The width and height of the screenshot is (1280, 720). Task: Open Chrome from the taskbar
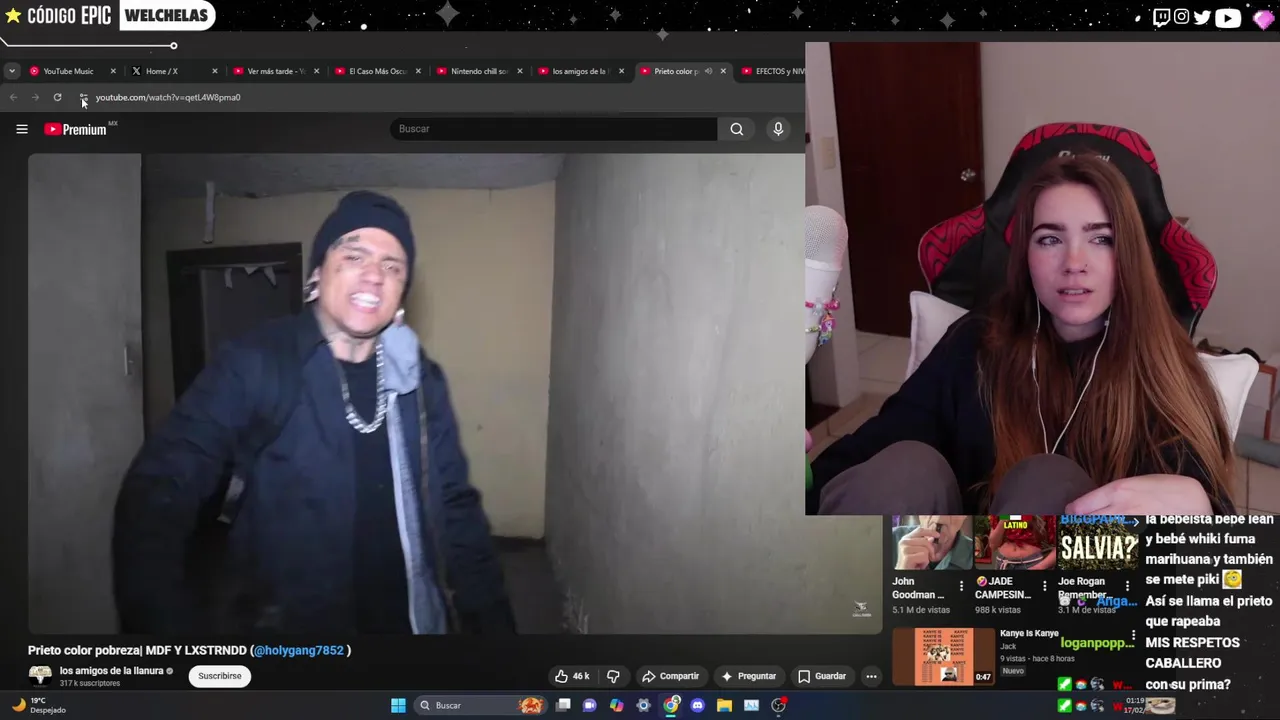click(671, 705)
